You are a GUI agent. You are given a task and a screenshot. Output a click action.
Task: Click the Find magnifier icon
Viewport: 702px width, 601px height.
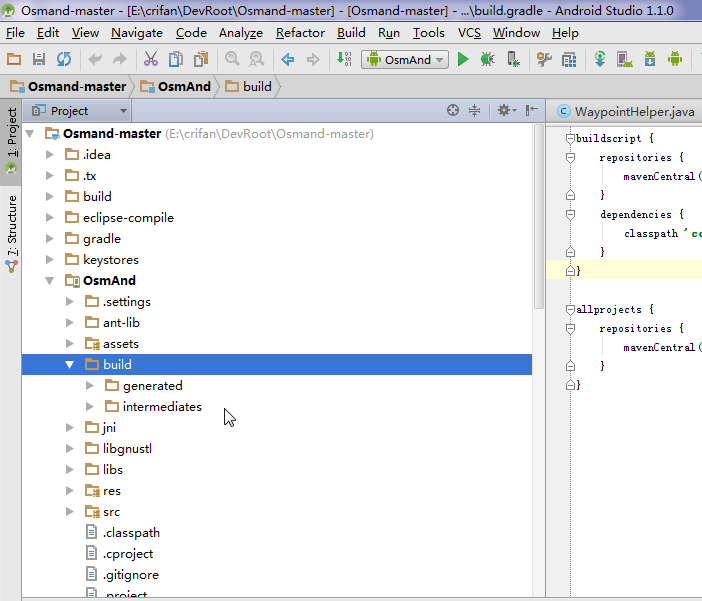232,59
